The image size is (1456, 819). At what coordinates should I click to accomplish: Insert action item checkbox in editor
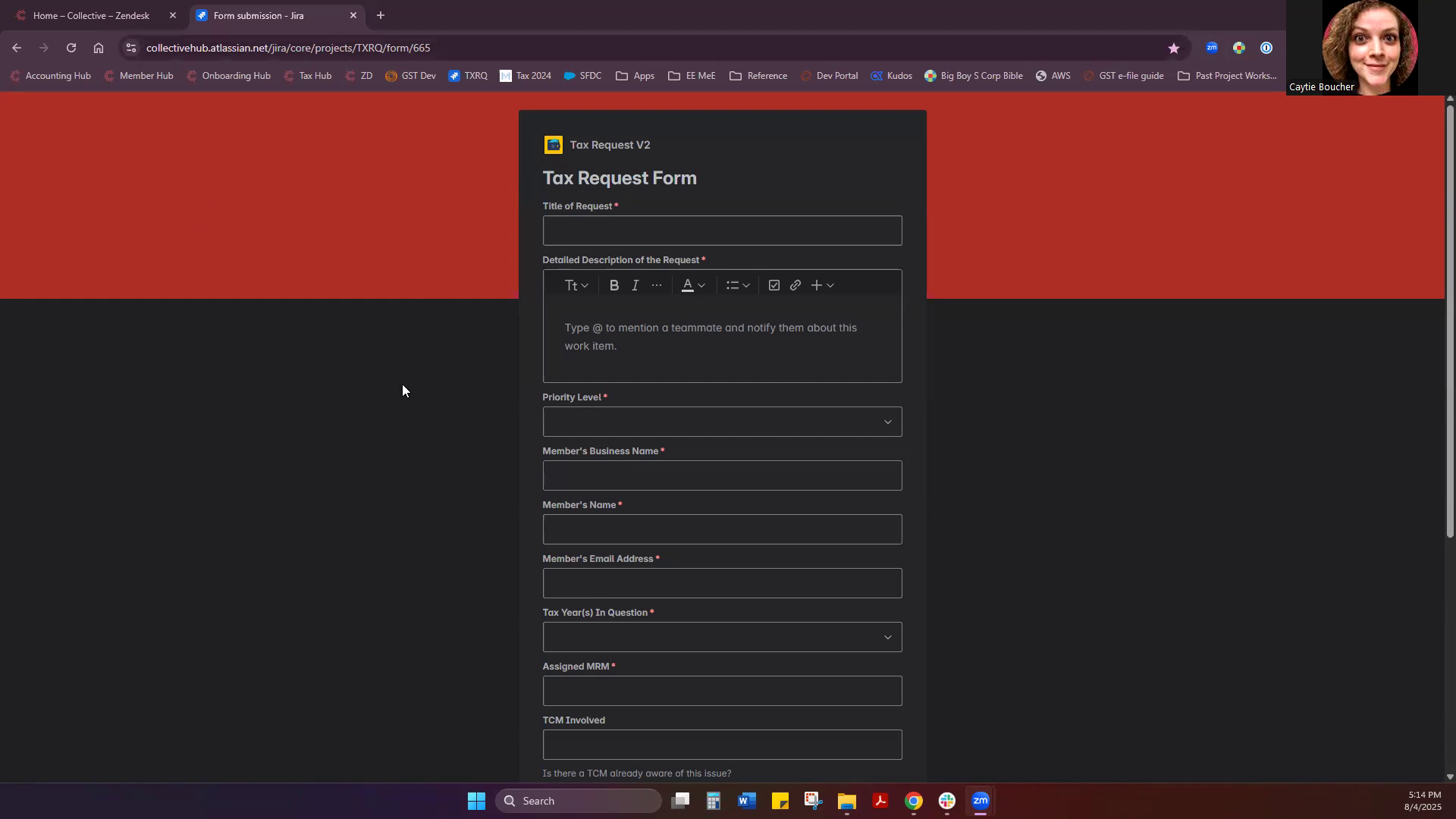[773, 286]
